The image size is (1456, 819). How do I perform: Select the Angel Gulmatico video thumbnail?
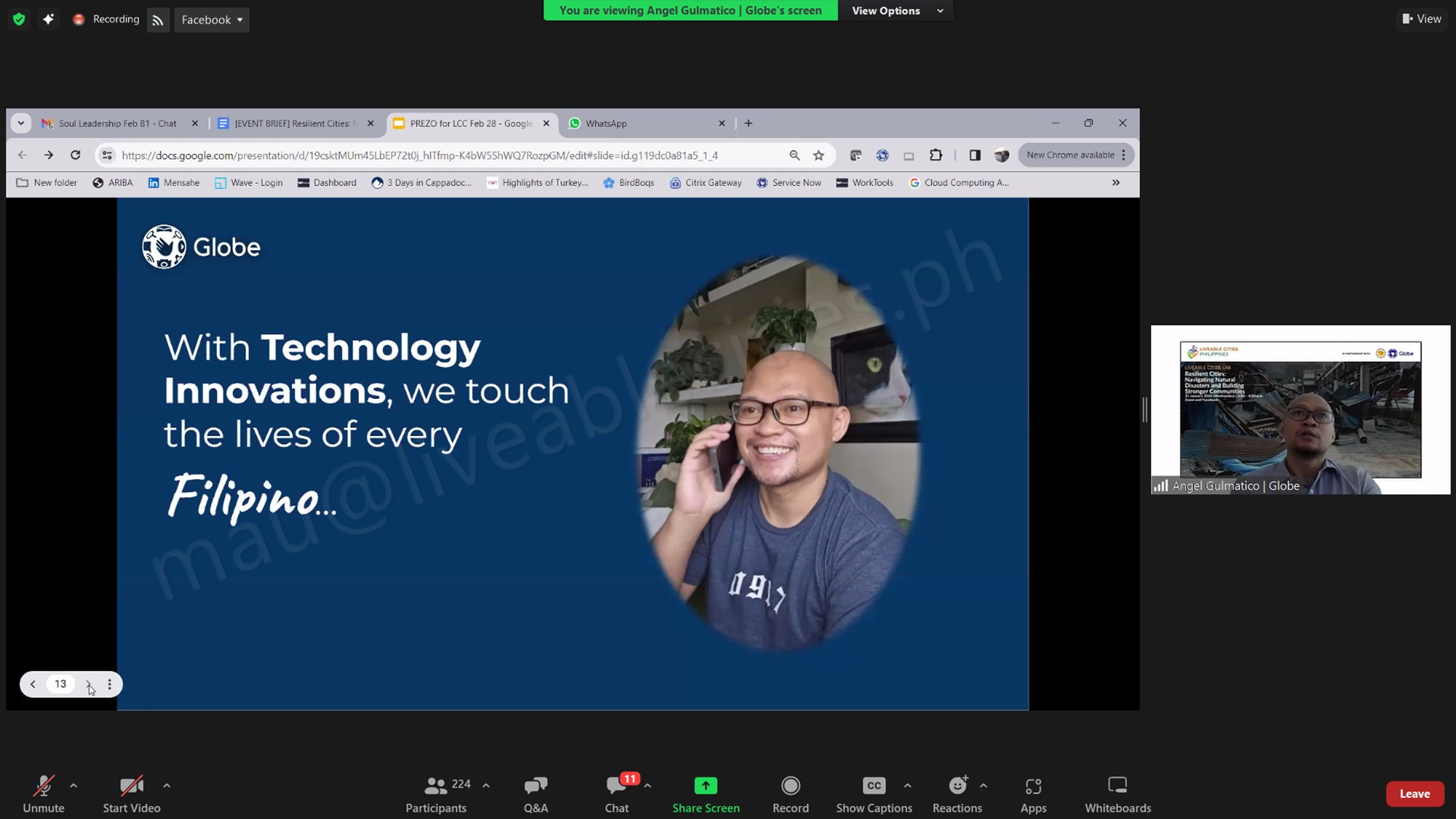click(1300, 410)
